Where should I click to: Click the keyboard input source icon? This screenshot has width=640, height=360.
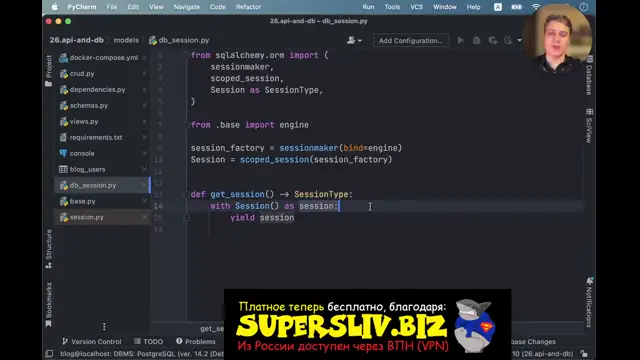pyautogui.click(x=498, y=7)
